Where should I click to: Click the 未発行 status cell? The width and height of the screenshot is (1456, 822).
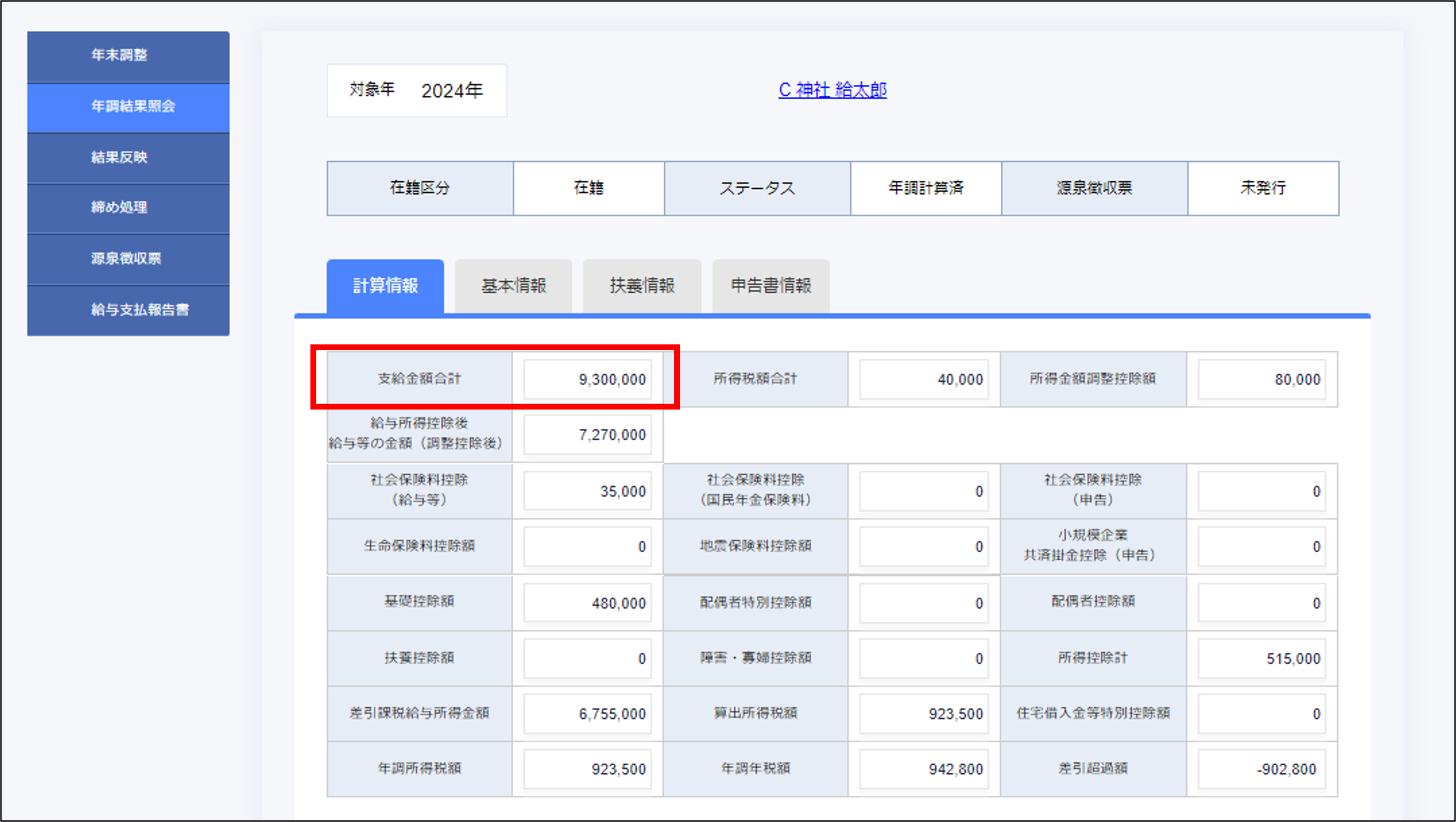(x=1263, y=188)
